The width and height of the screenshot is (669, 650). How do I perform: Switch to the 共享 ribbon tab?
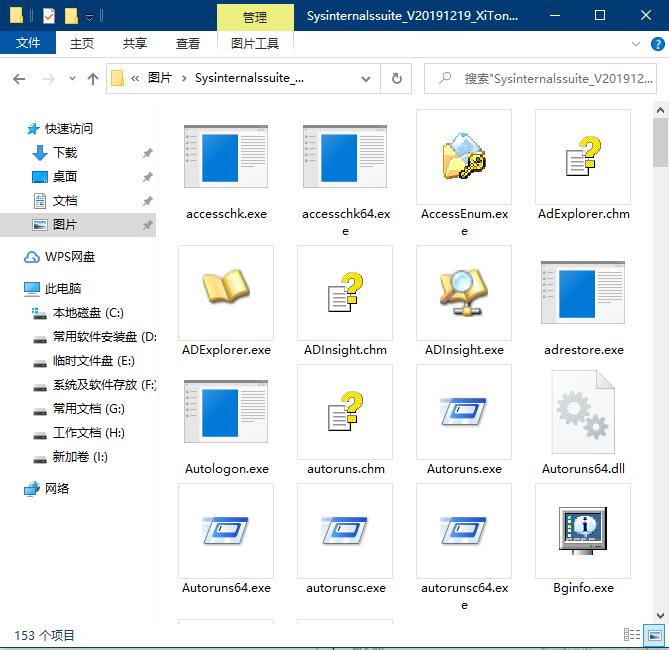pyautogui.click(x=134, y=43)
